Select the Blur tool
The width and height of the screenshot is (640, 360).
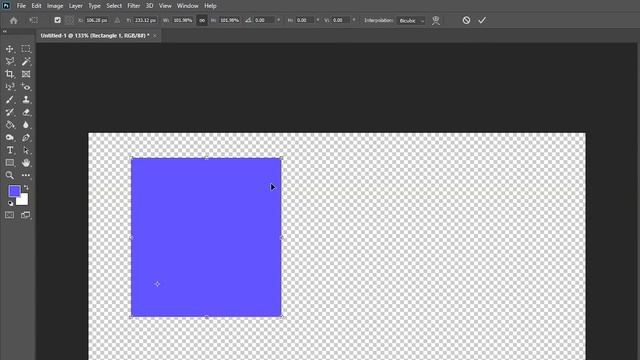[26, 125]
